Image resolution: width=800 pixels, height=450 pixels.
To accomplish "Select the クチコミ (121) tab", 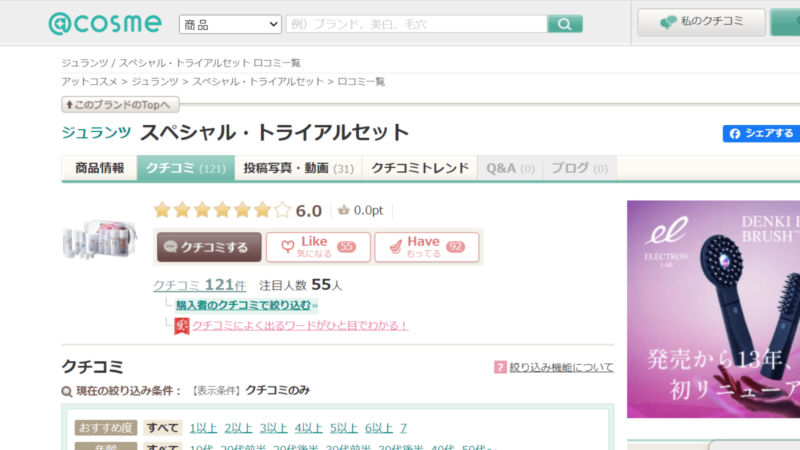I will 186,168.
